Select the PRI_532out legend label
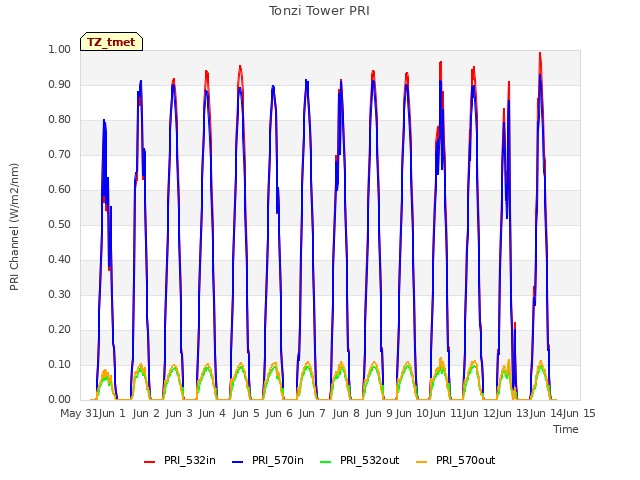The width and height of the screenshot is (640, 480). click(370, 460)
